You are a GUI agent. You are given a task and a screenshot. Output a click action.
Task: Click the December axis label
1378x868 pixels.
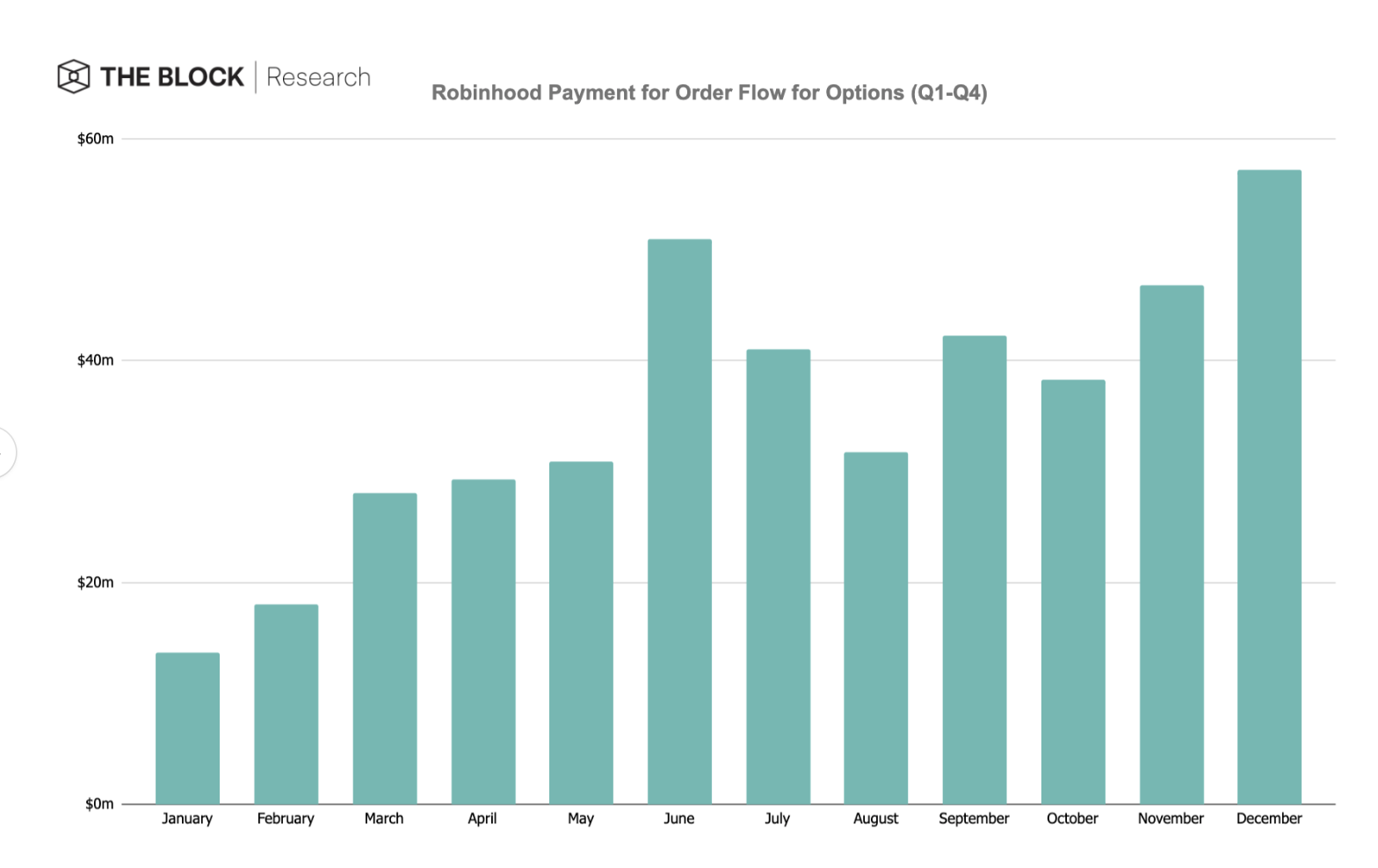[x=1270, y=819]
